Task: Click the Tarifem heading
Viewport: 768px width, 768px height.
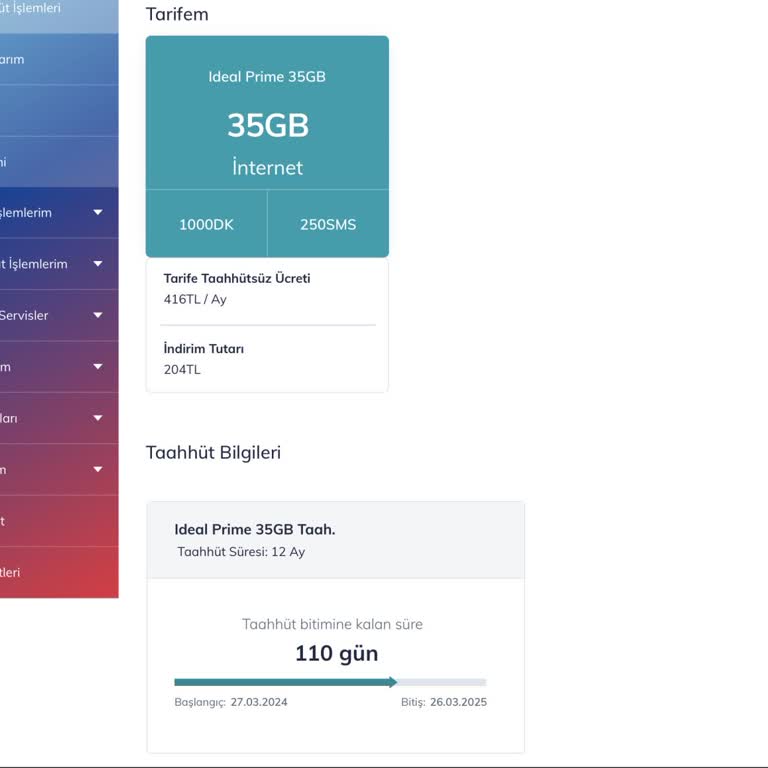Action: [x=177, y=14]
